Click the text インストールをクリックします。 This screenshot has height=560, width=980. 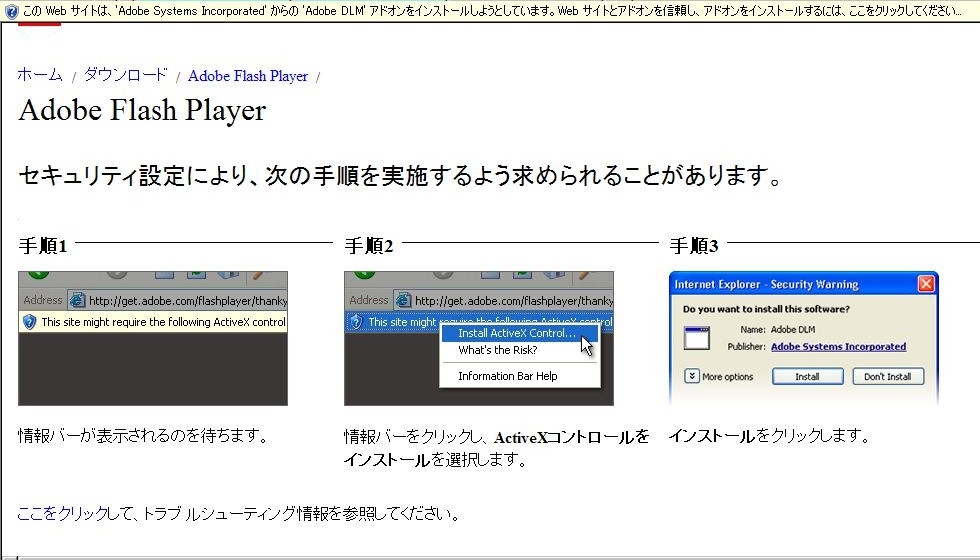pyautogui.click(x=769, y=436)
